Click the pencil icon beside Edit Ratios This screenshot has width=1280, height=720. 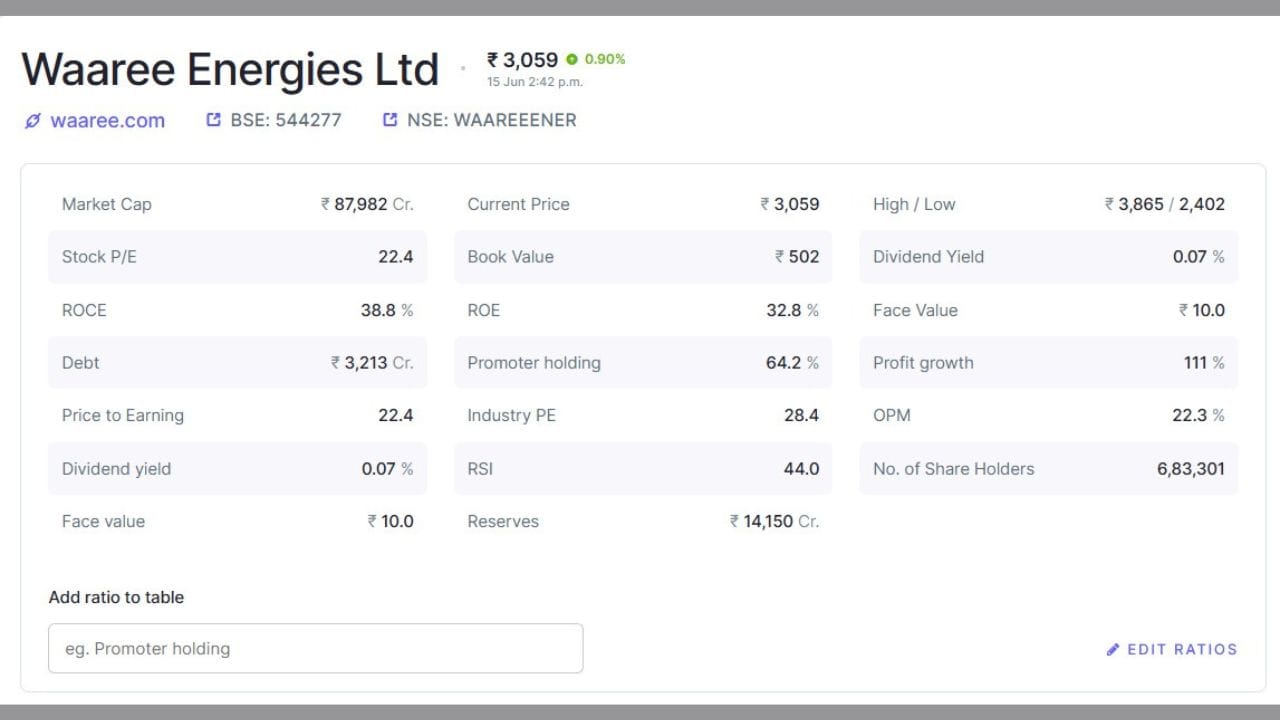pyautogui.click(x=1113, y=649)
